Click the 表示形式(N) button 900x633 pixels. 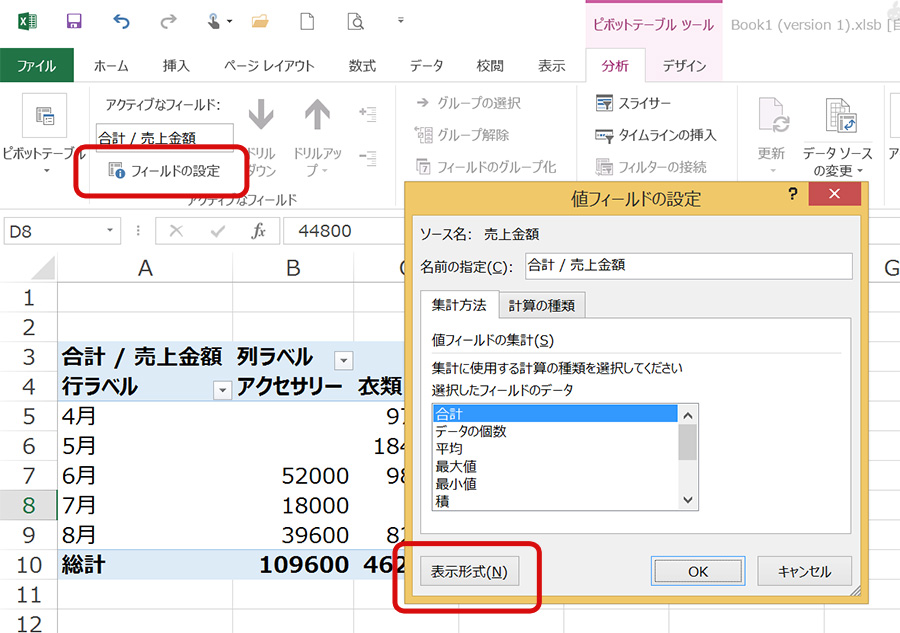click(x=469, y=572)
